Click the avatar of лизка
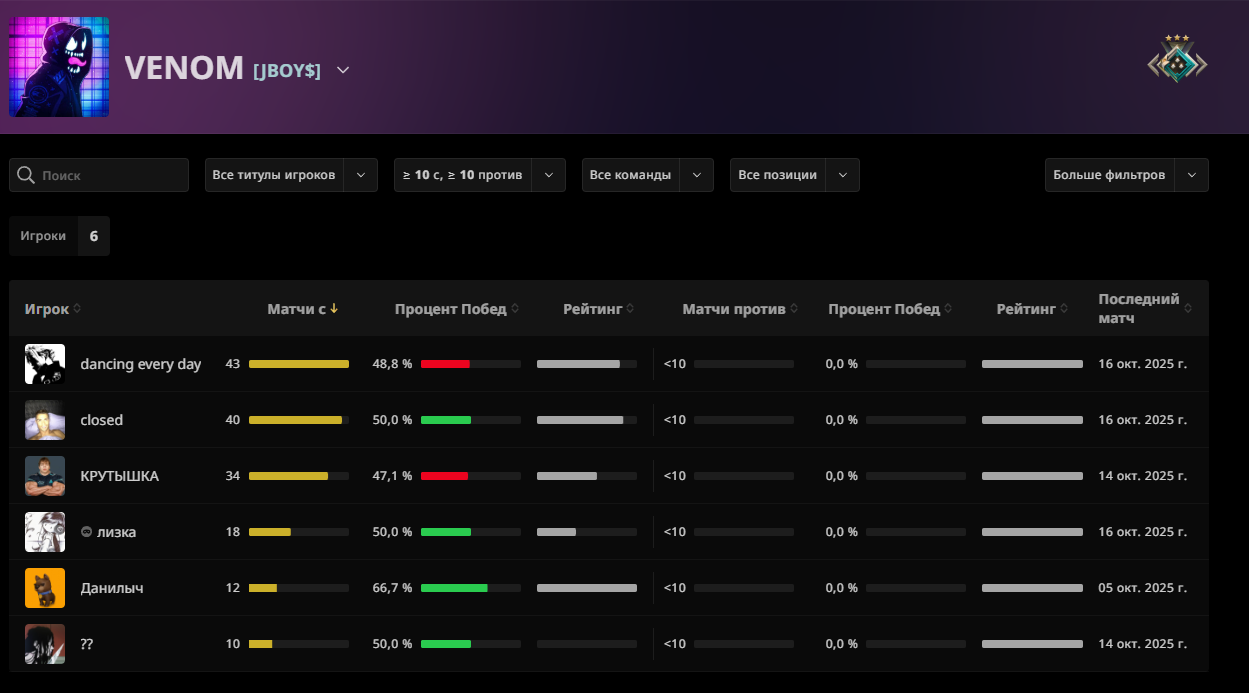The height and width of the screenshot is (693, 1249). [45, 532]
